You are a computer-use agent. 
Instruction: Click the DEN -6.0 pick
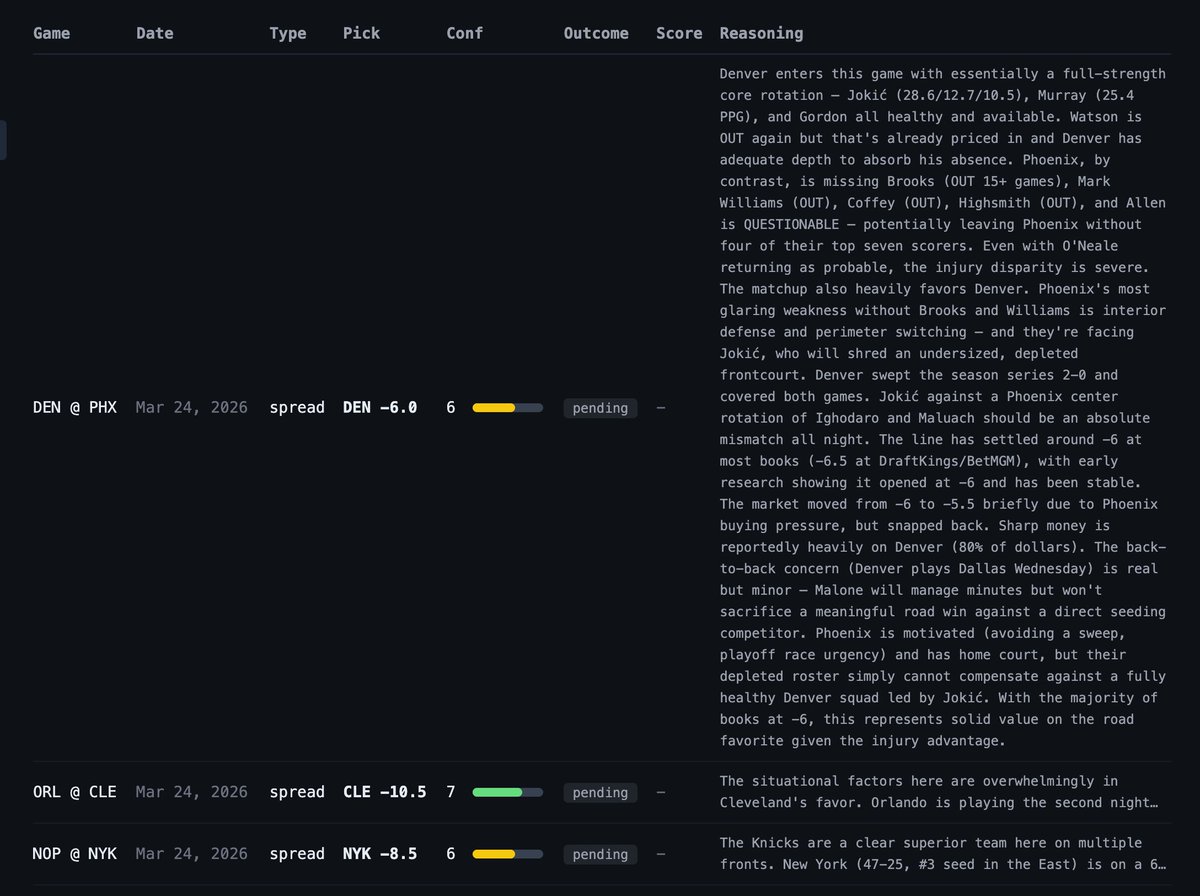tap(380, 407)
